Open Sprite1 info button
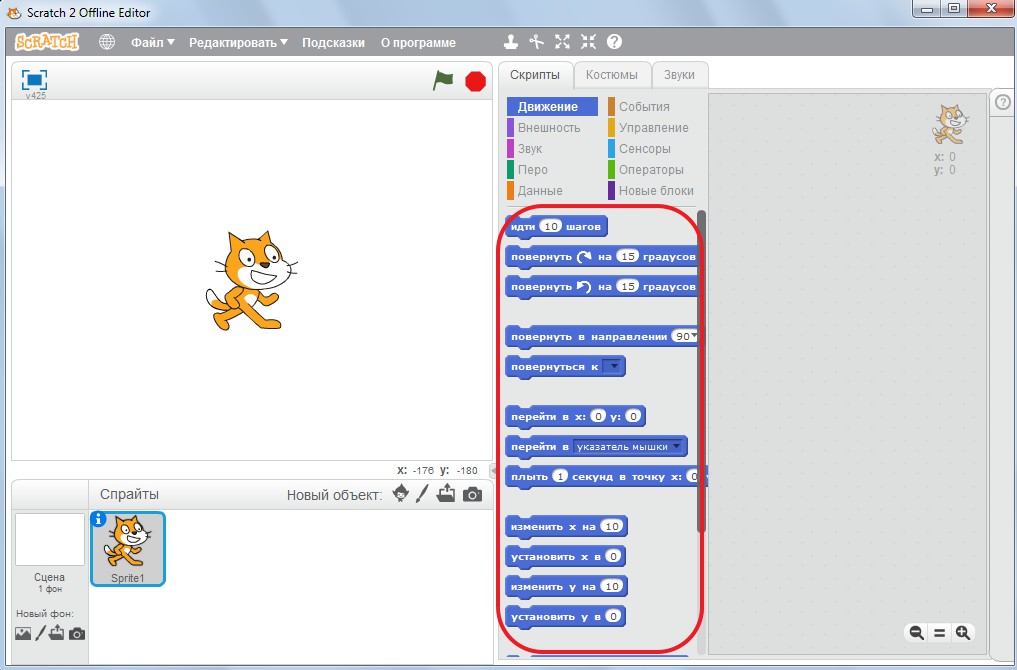 99,519
